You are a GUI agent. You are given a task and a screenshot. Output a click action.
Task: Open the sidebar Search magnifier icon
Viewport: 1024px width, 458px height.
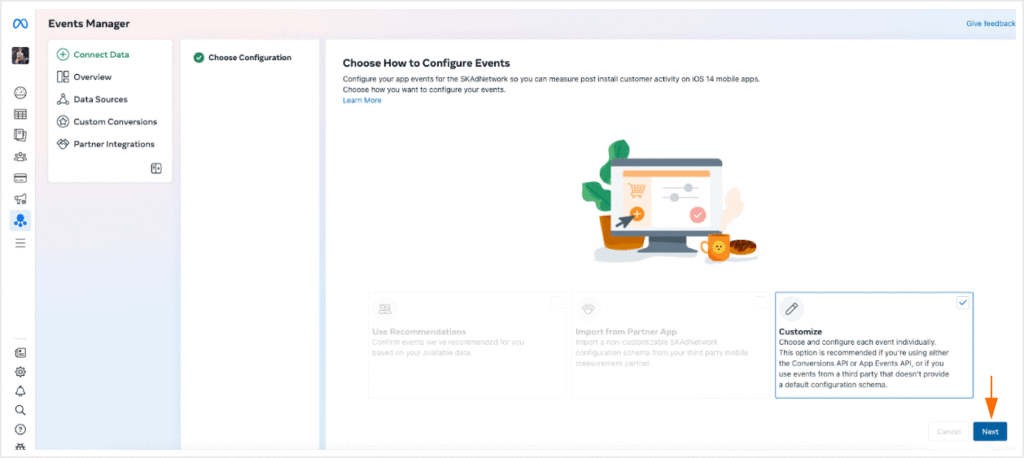pos(20,410)
